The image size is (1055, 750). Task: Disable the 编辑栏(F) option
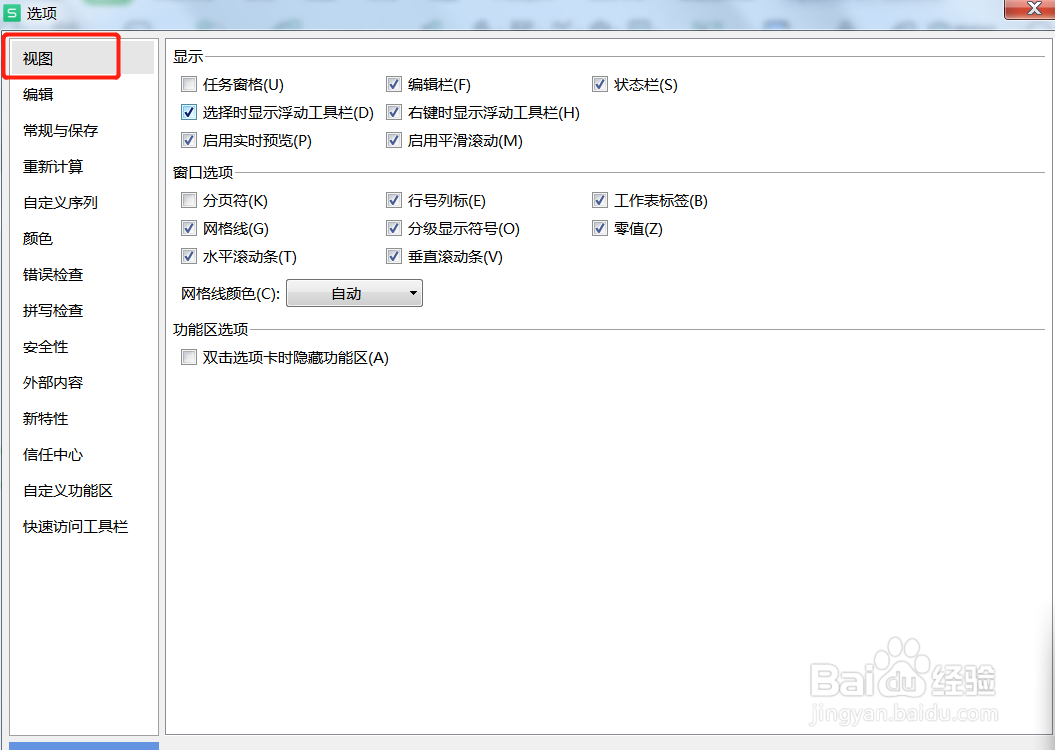(x=394, y=84)
